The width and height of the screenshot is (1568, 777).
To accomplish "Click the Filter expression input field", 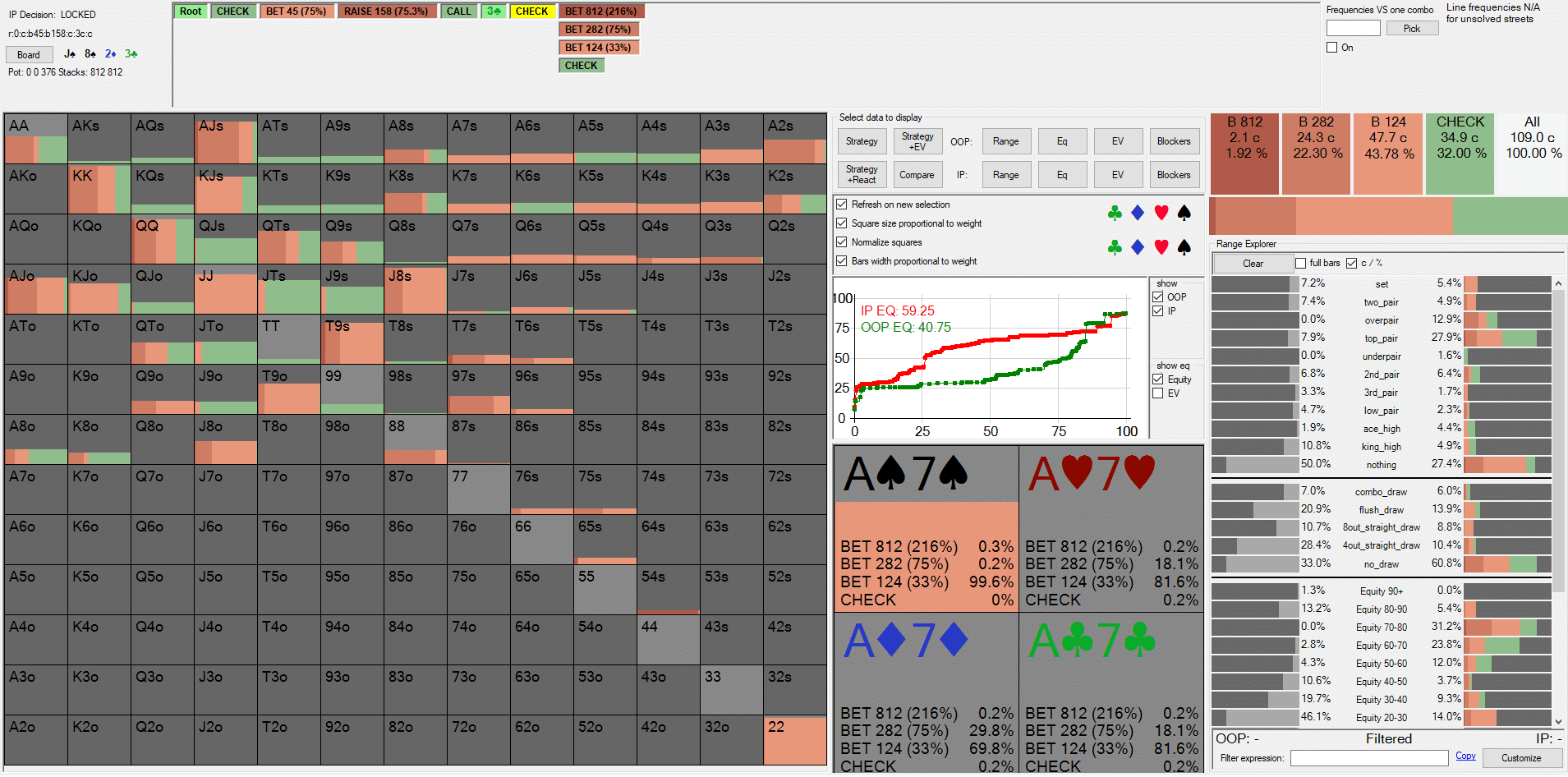I will [1368, 758].
